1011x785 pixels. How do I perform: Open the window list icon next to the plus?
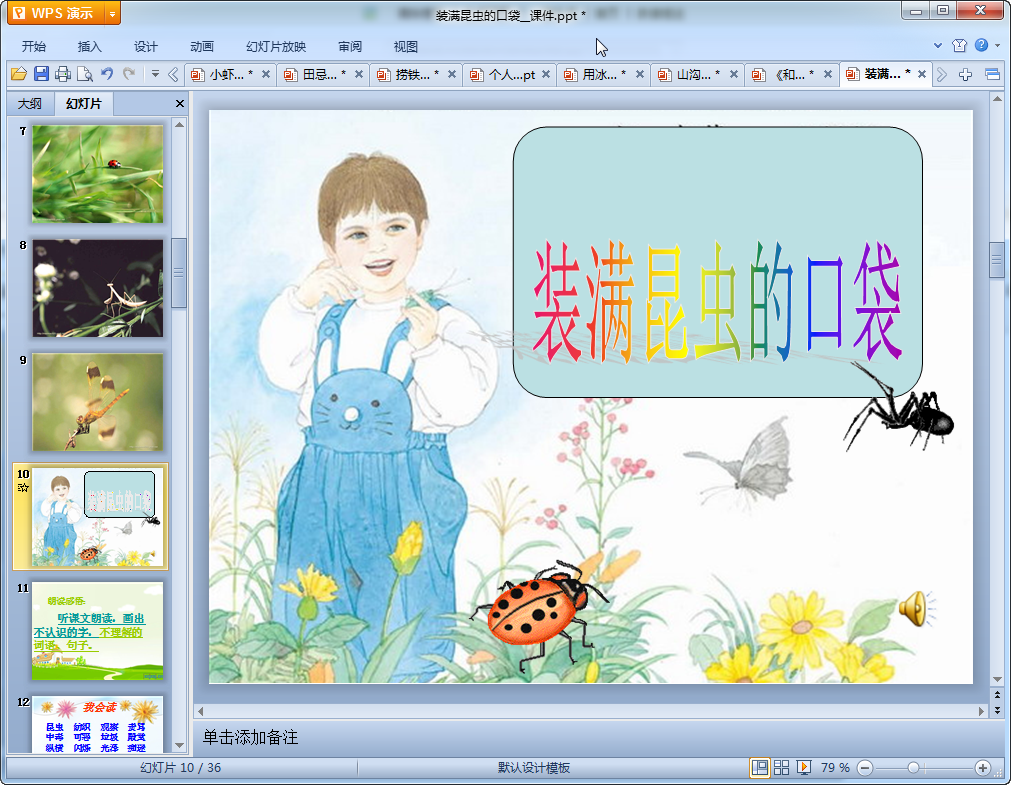click(x=992, y=75)
